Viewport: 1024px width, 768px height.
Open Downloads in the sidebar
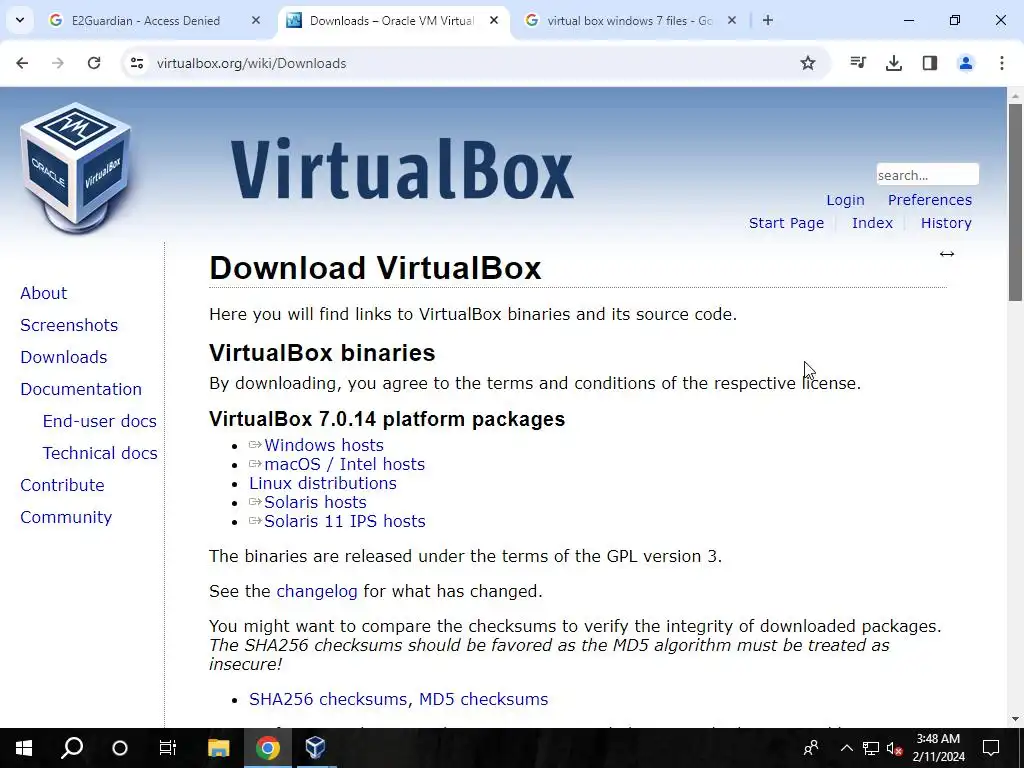click(x=63, y=357)
